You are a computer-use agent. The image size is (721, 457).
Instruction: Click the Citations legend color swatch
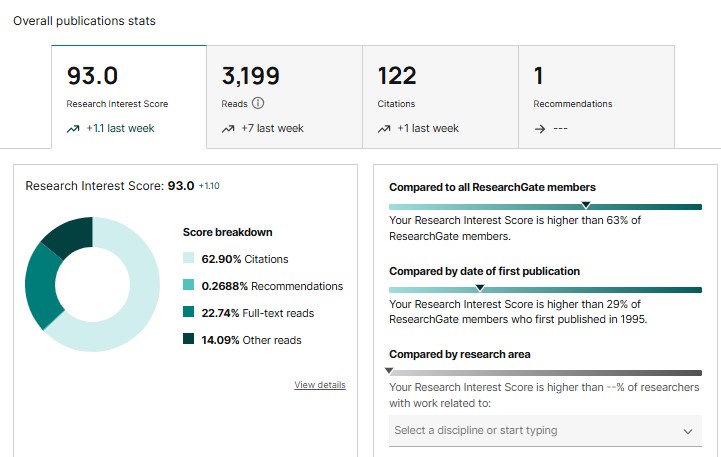(189, 257)
